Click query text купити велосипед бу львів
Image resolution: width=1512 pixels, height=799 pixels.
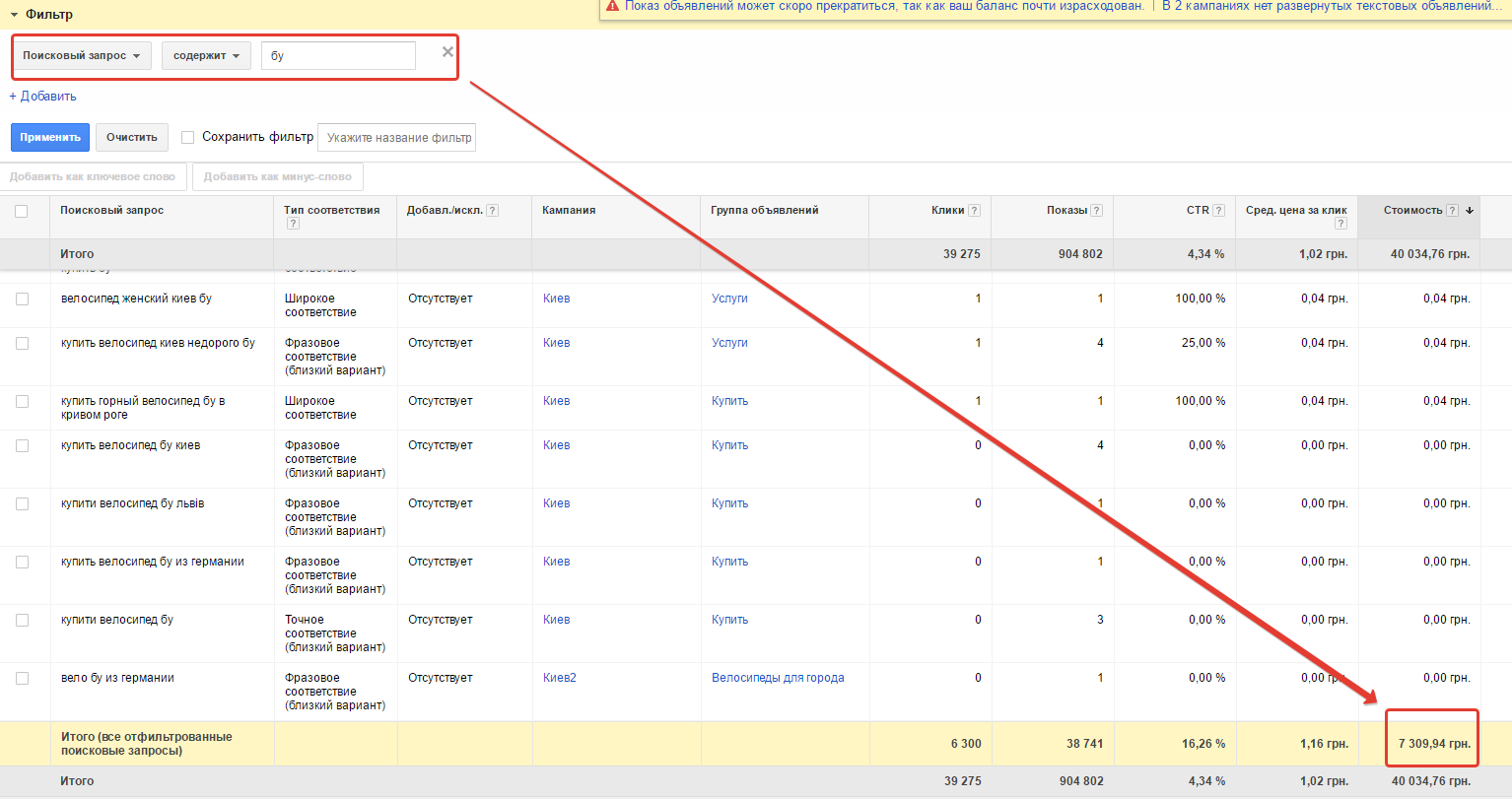[132, 503]
